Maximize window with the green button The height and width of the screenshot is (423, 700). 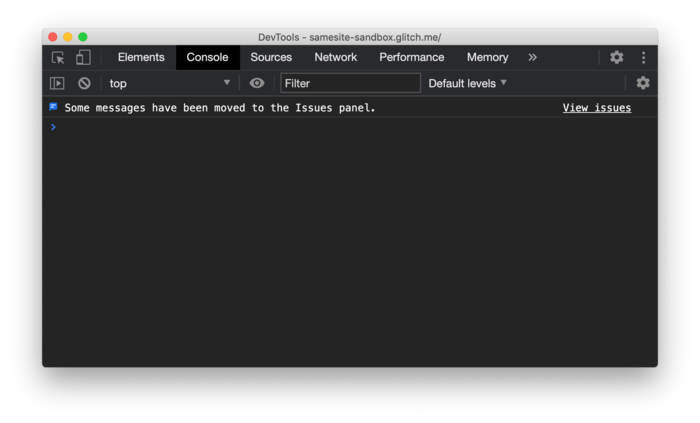(x=83, y=37)
